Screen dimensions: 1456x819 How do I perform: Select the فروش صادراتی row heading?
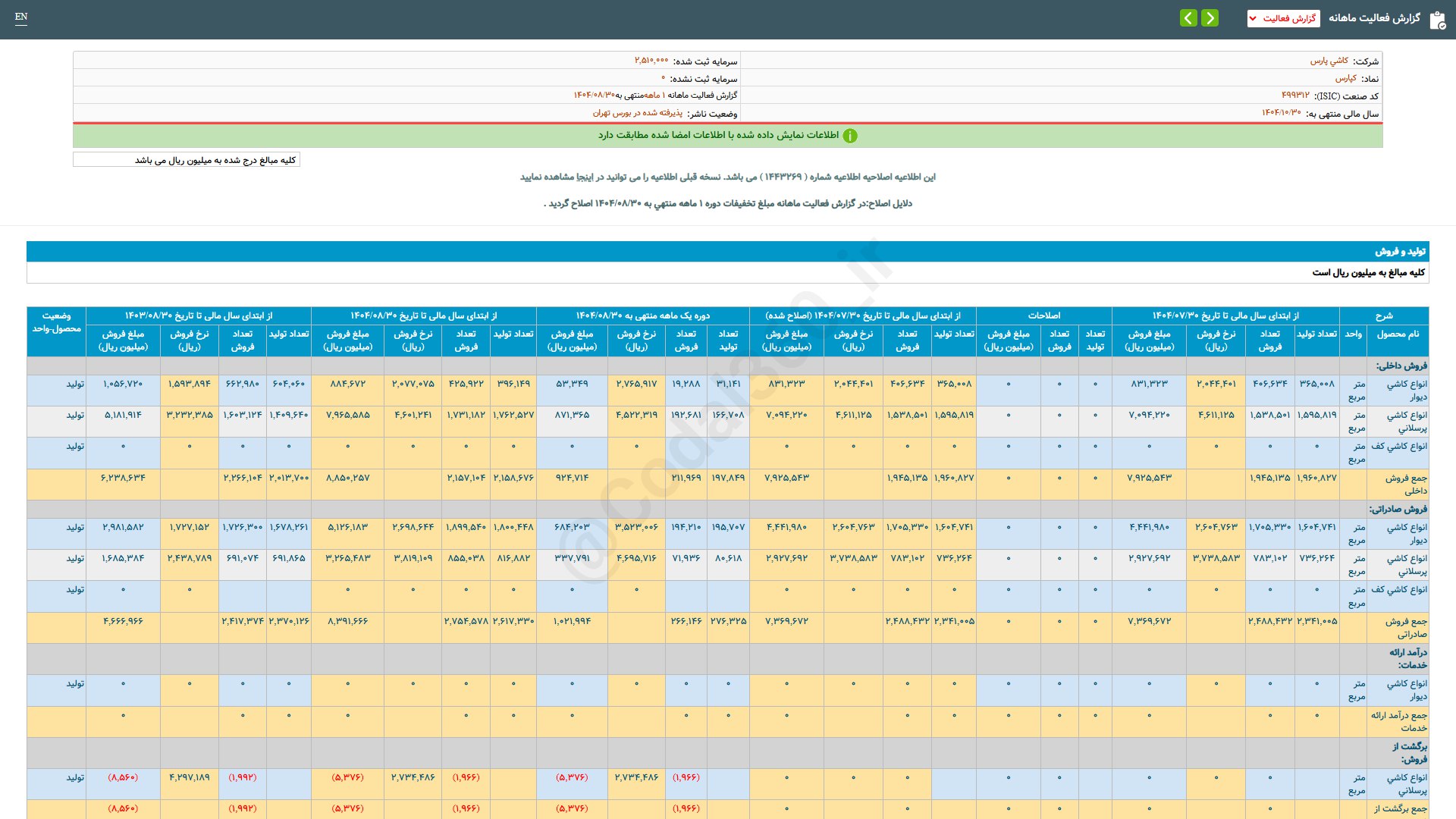tap(1398, 509)
